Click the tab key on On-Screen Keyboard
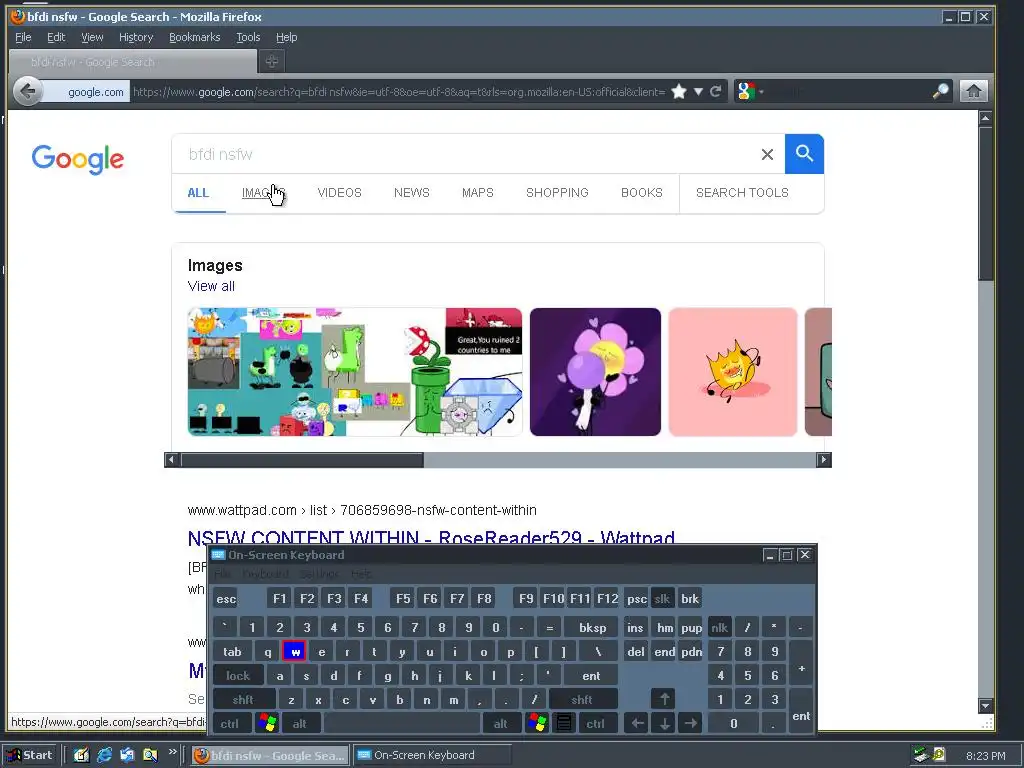Screen dimensions: 1024x768 pos(232,651)
